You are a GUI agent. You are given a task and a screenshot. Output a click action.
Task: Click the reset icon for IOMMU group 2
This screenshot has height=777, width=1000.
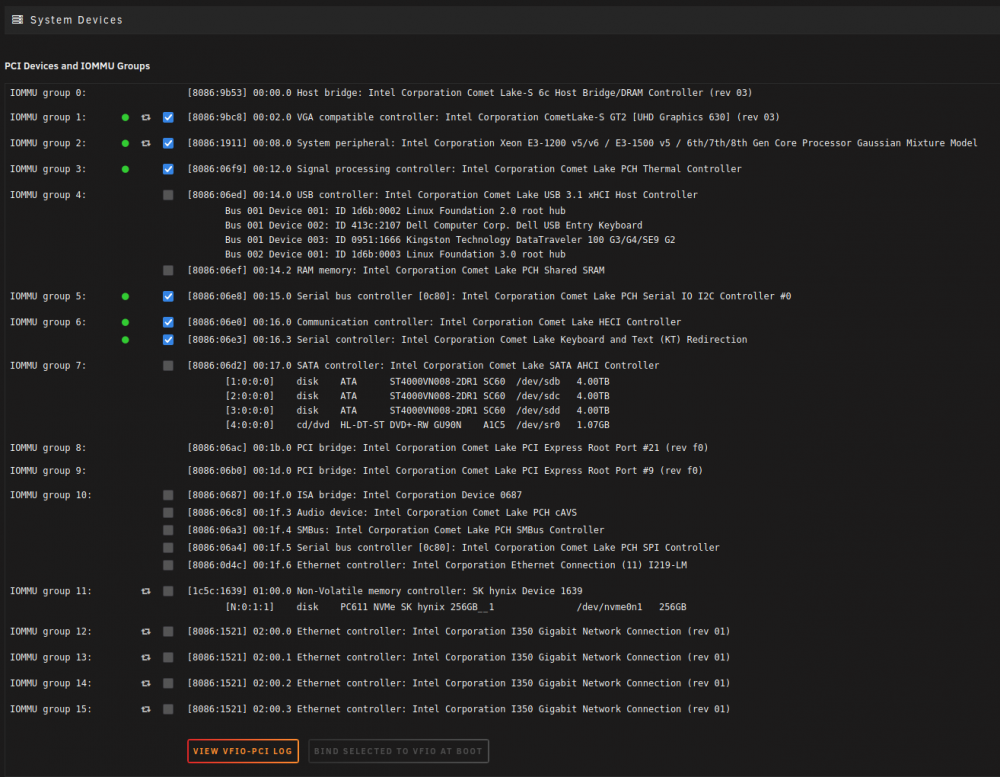[146, 144]
